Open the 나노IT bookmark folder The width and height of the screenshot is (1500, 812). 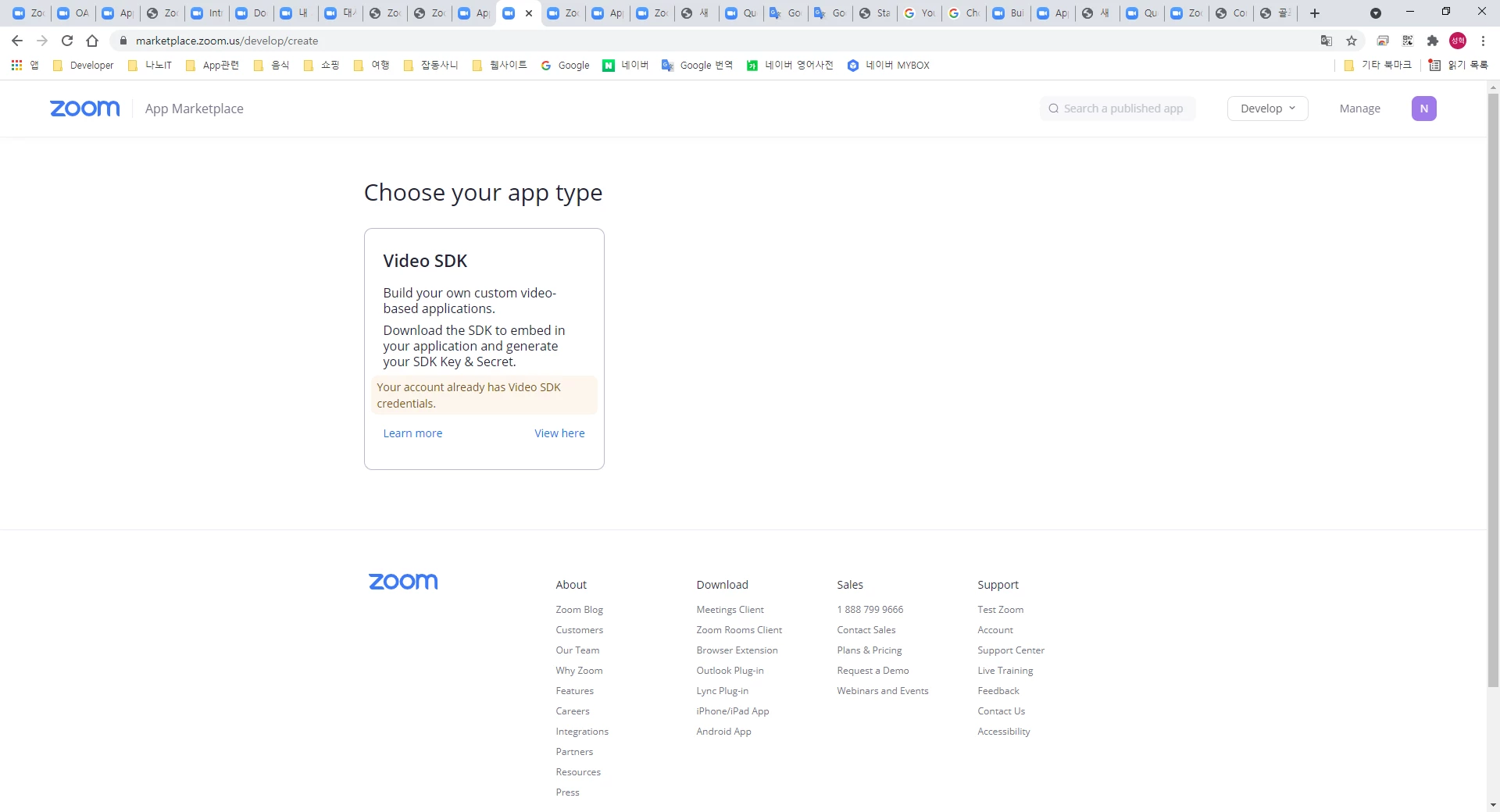(x=149, y=66)
